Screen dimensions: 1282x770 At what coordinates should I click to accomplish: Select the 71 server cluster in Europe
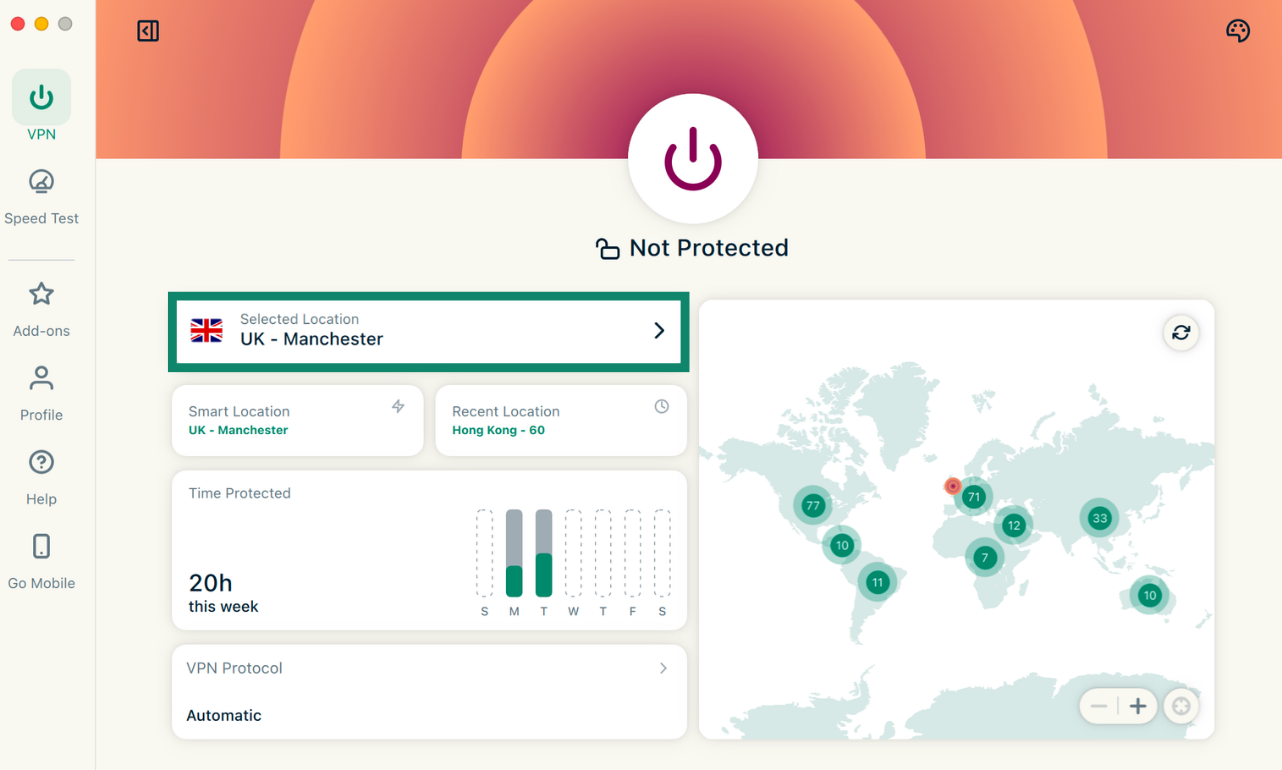(974, 496)
